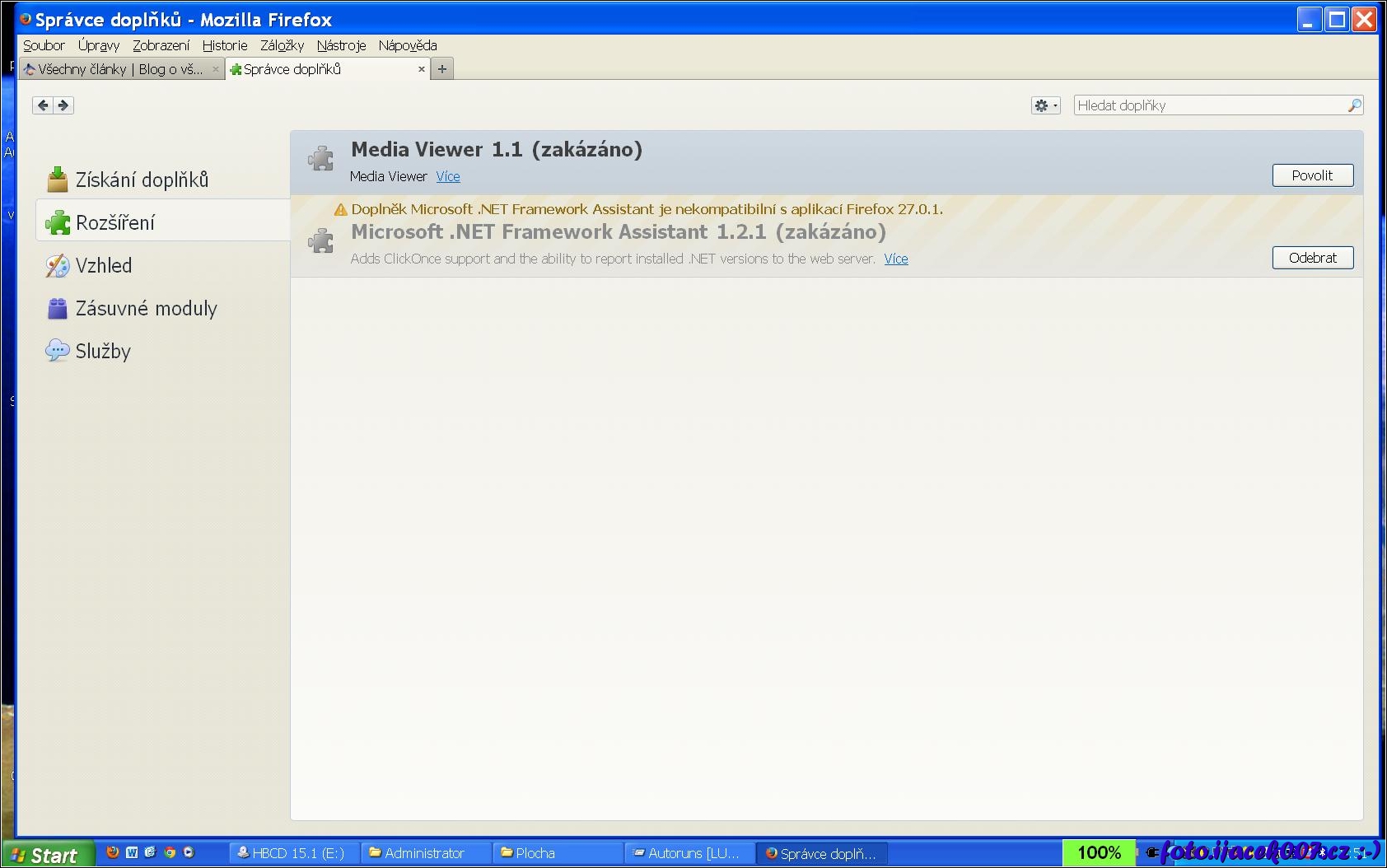This screenshot has width=1387, height=868.
Task: Click the forward navigation arrow
Action: (63, 105)
